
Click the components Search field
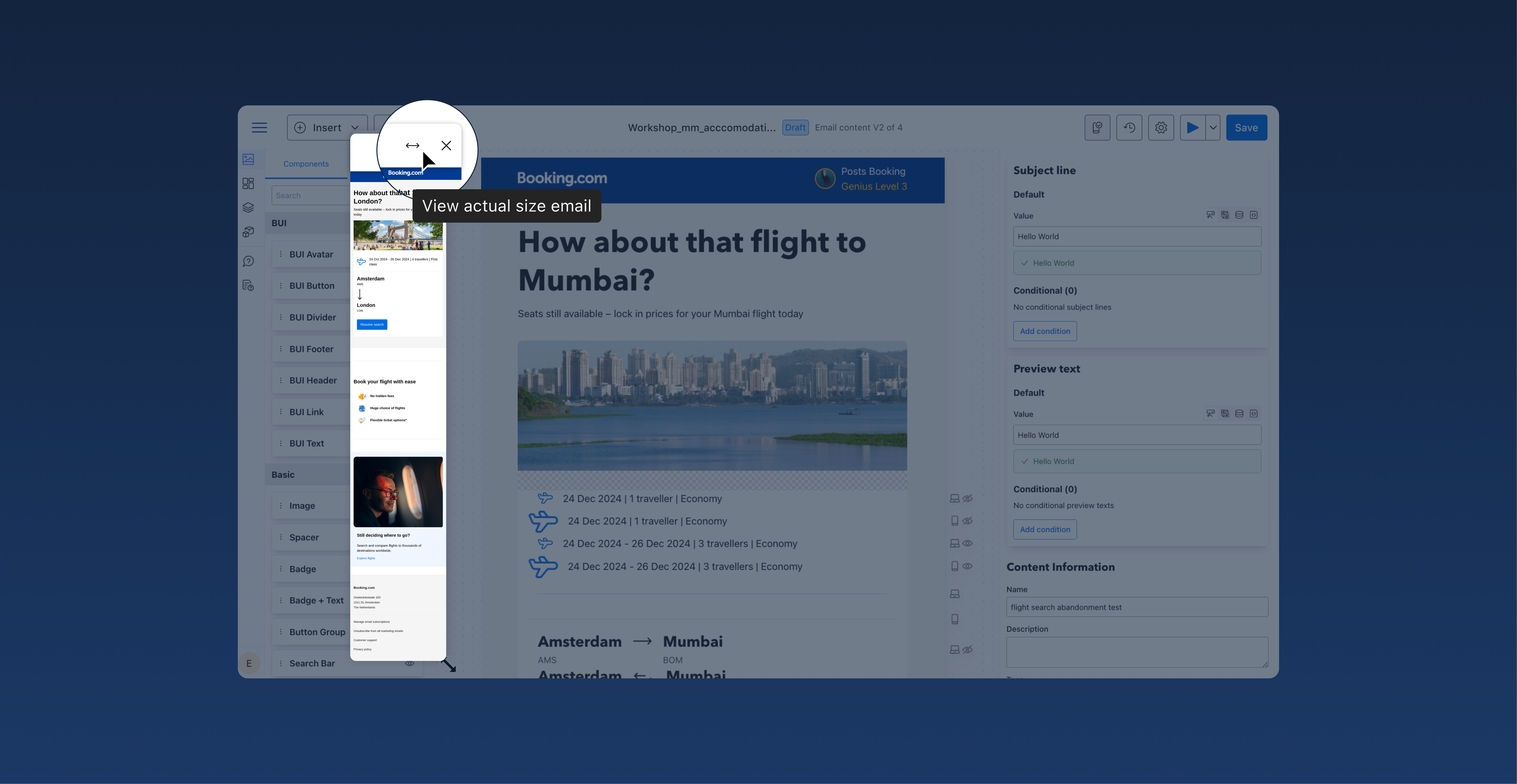click(311, 196)
